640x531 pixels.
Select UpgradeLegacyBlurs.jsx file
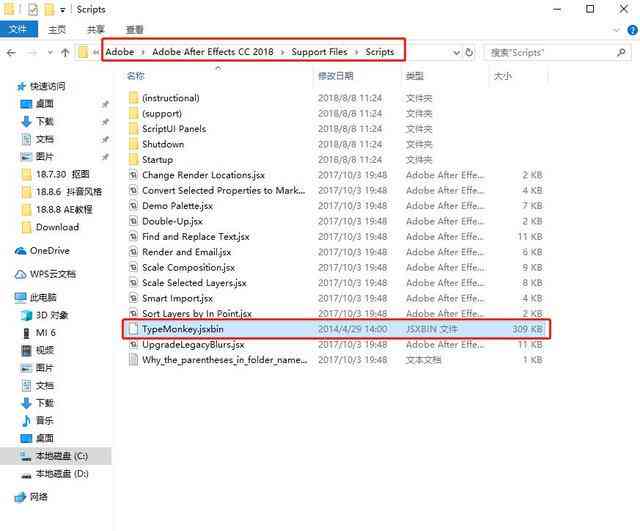coord(193,344)
